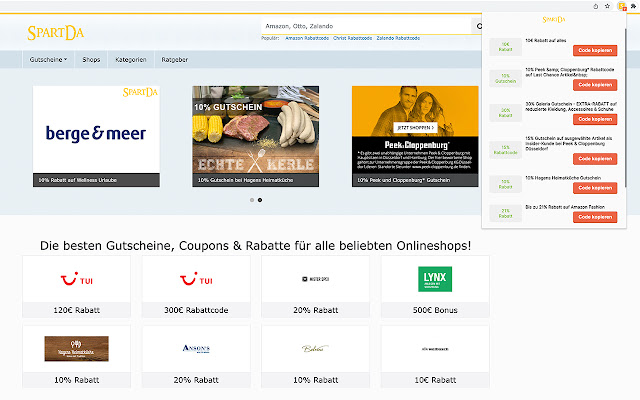Expand the Gutscheine dropdown menu
640x400 pixels.
48,60
